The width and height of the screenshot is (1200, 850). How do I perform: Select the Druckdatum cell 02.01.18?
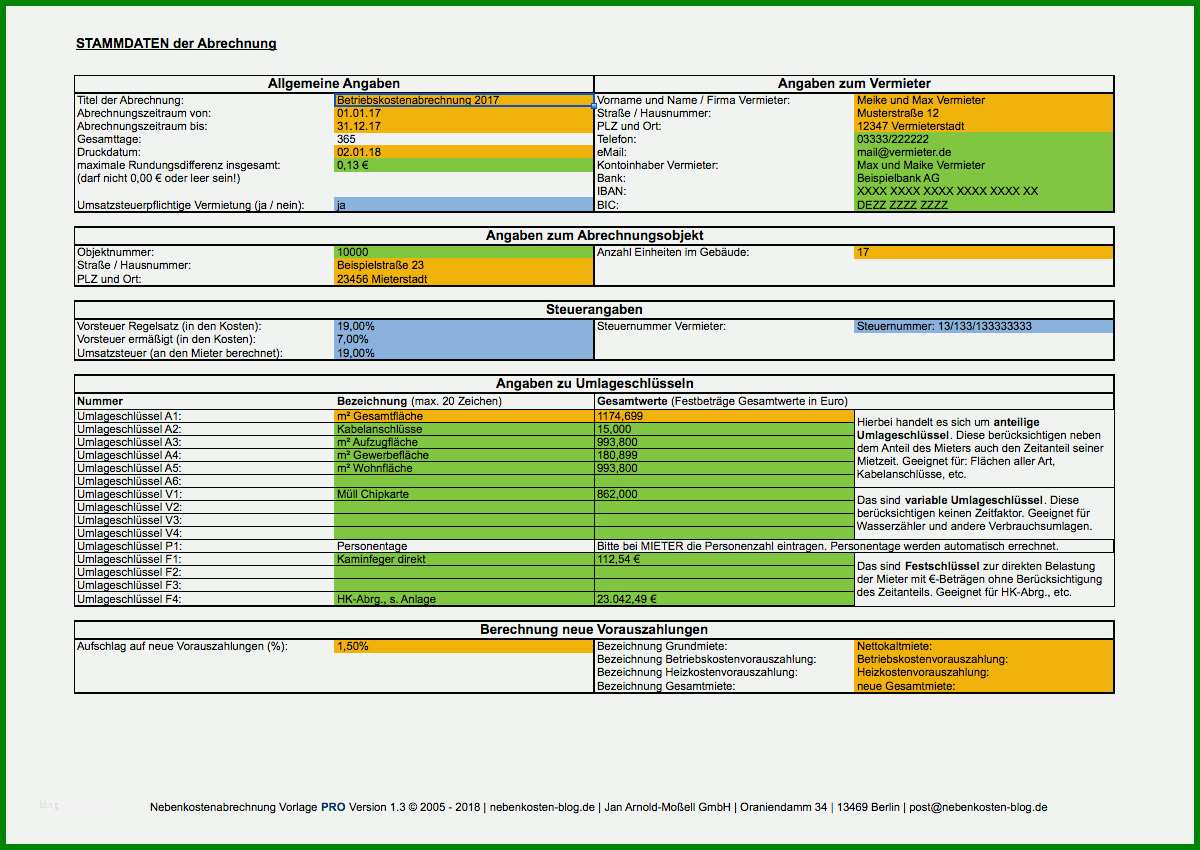(x=464, y=152)
